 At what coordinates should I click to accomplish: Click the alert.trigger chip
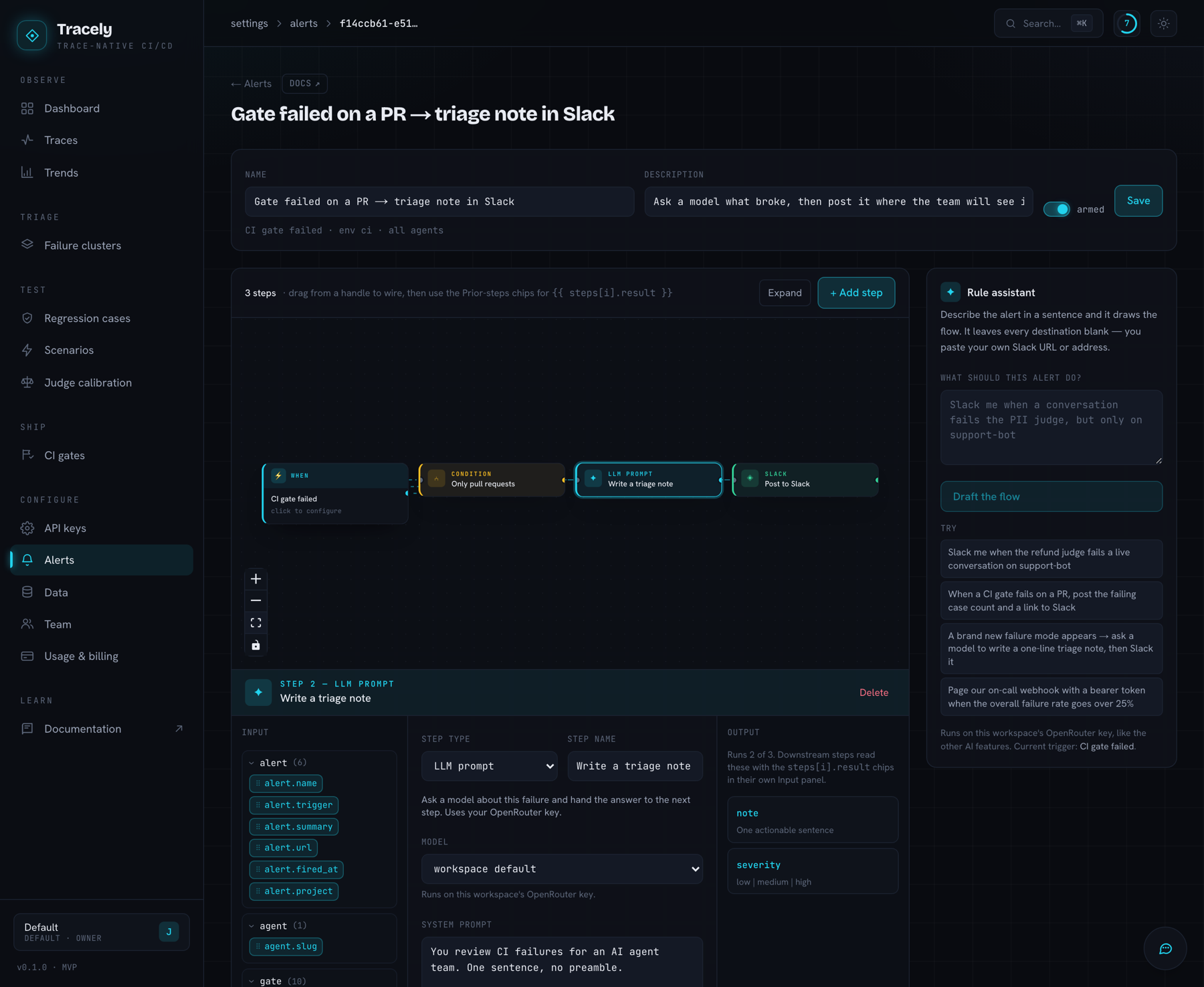294,805
